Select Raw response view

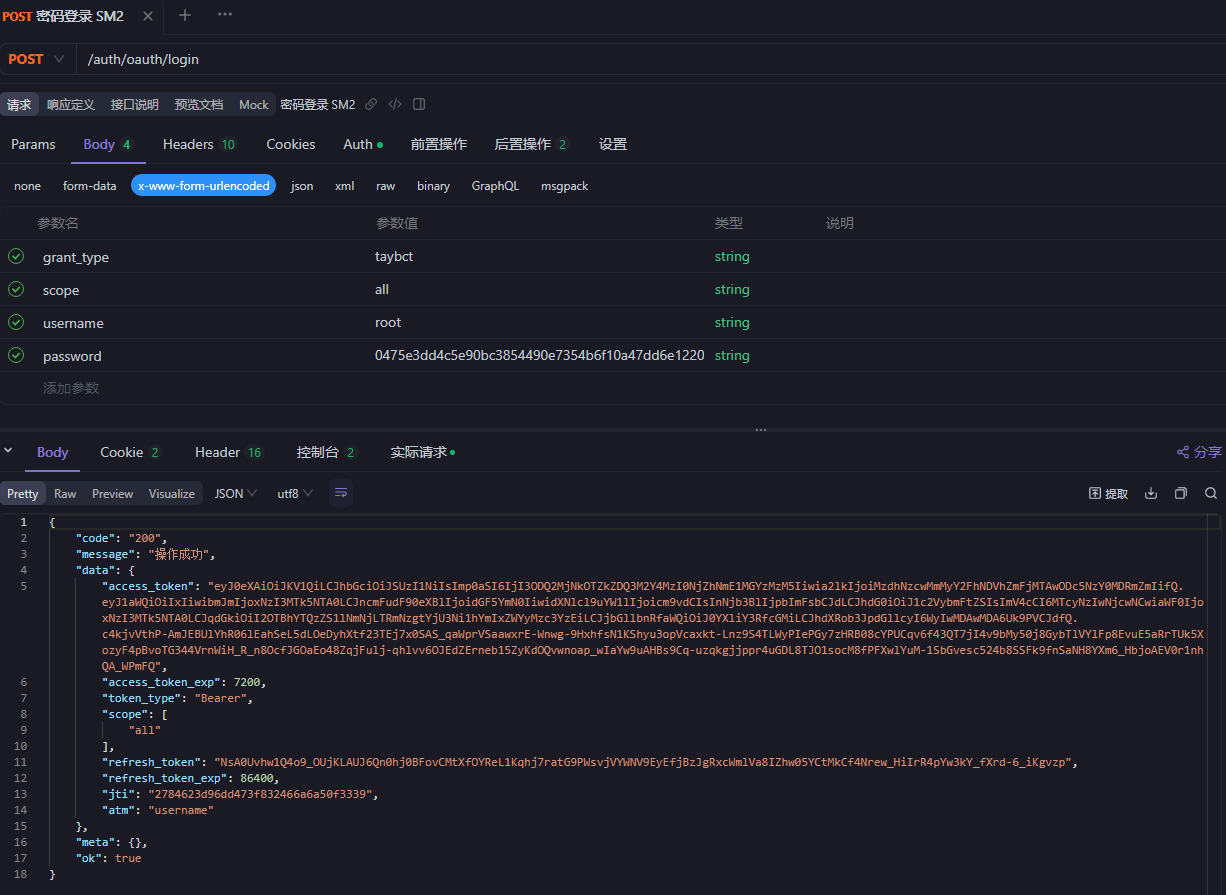[x=65, y=493]
